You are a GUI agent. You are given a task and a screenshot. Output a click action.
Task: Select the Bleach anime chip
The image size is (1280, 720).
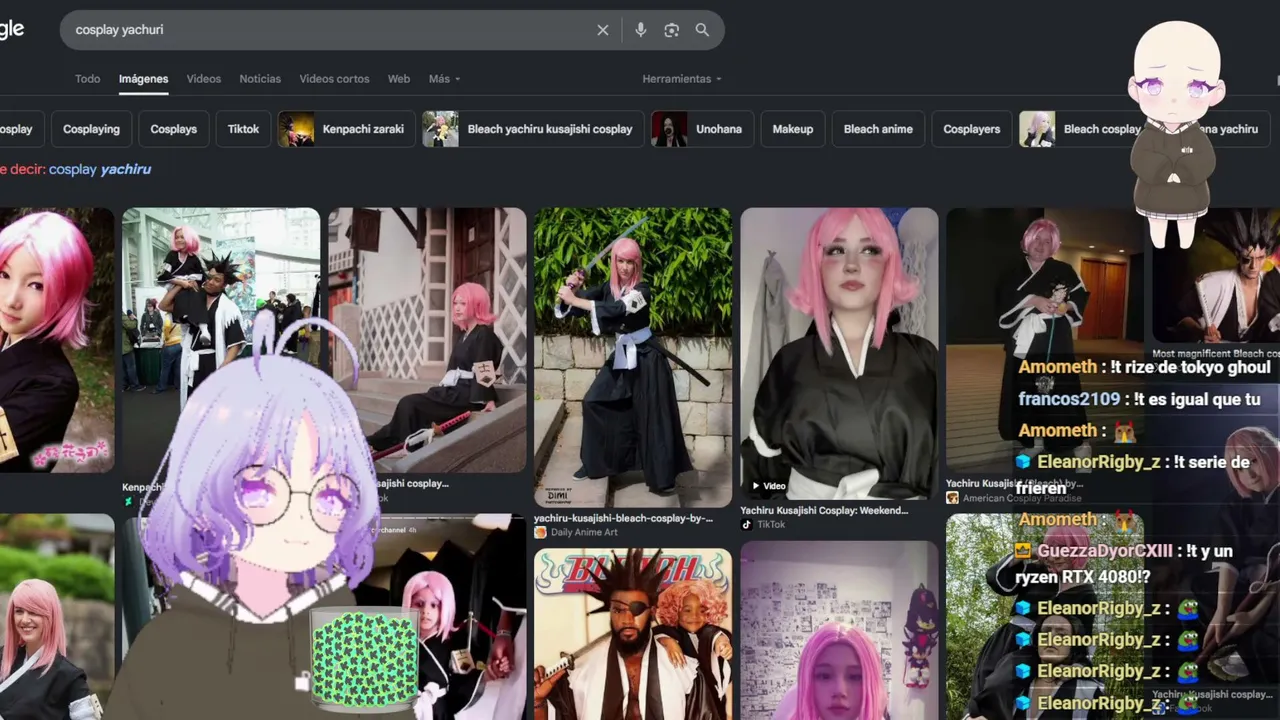(x=878, y=129)
